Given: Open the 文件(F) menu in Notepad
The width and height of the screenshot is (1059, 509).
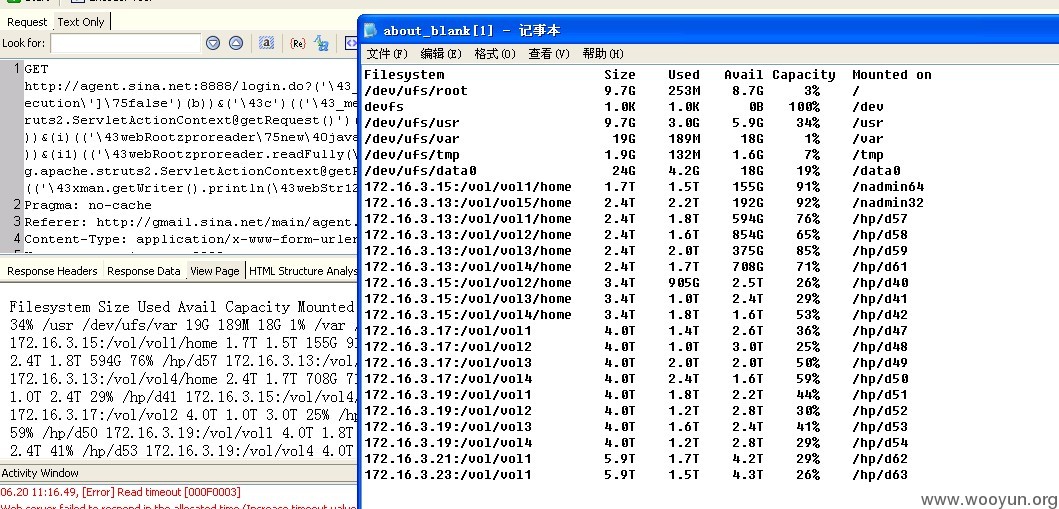Looking at the screenshot, I should click(x=388, y=54).
